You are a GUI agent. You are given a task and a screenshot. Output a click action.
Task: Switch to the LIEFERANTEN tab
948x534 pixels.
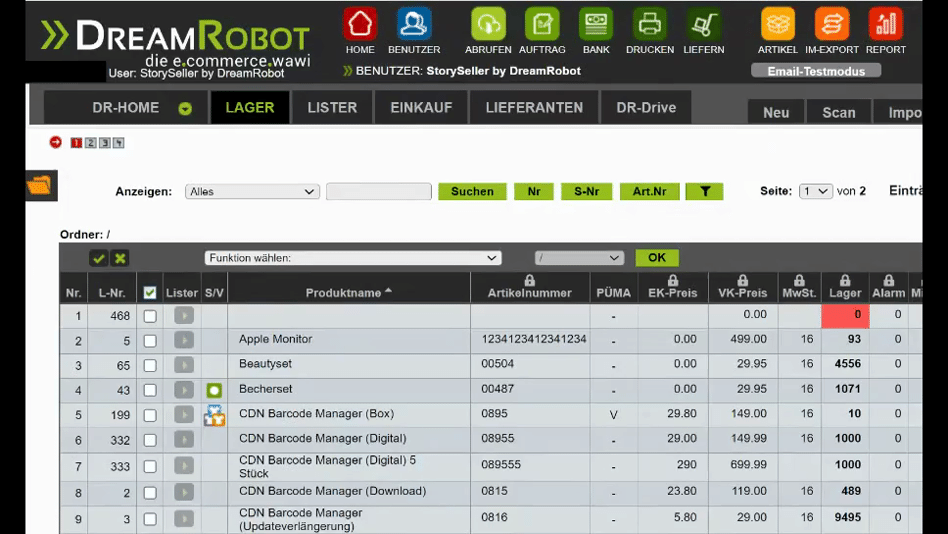pyautogui.click(x=534, y=108)
